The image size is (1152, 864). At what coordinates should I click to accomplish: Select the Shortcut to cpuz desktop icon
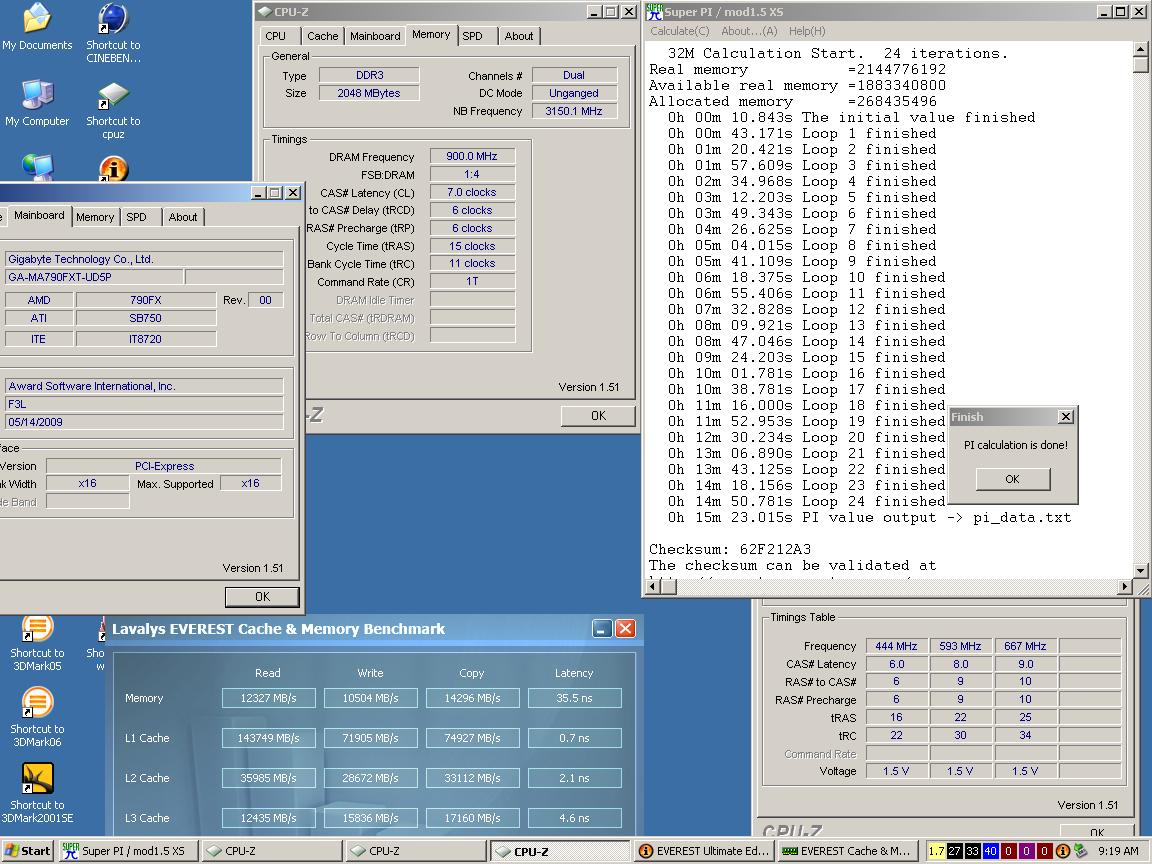[x=113, y=110]
